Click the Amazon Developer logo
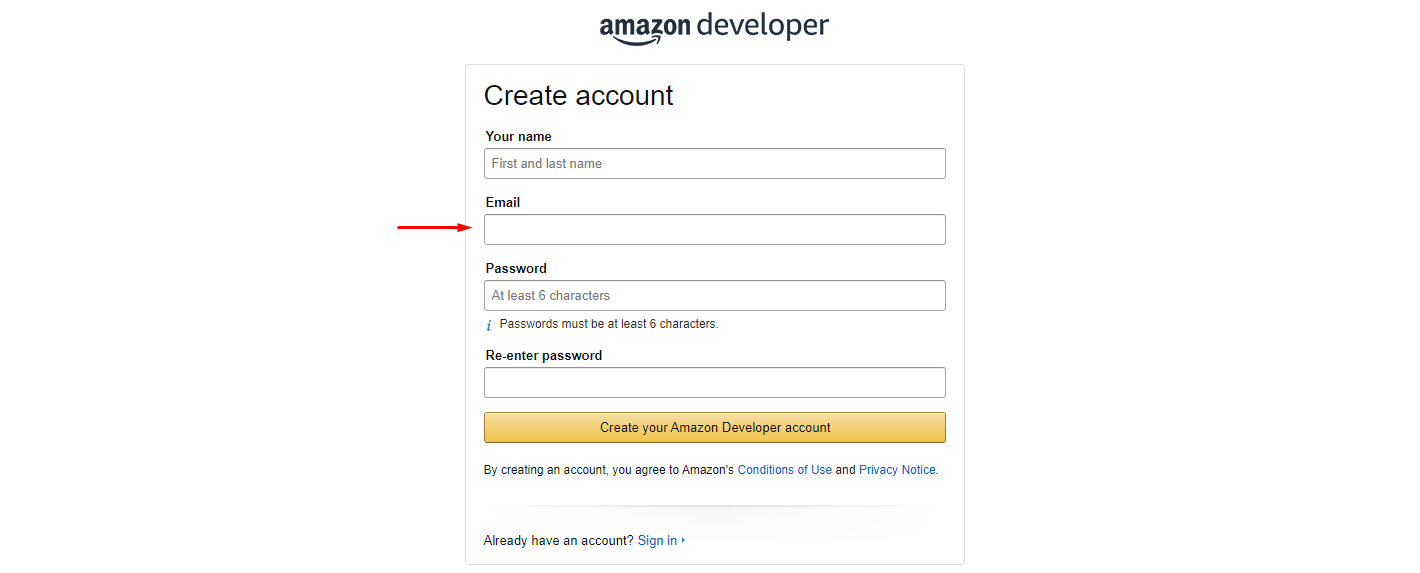 click(x=714, y=26)
